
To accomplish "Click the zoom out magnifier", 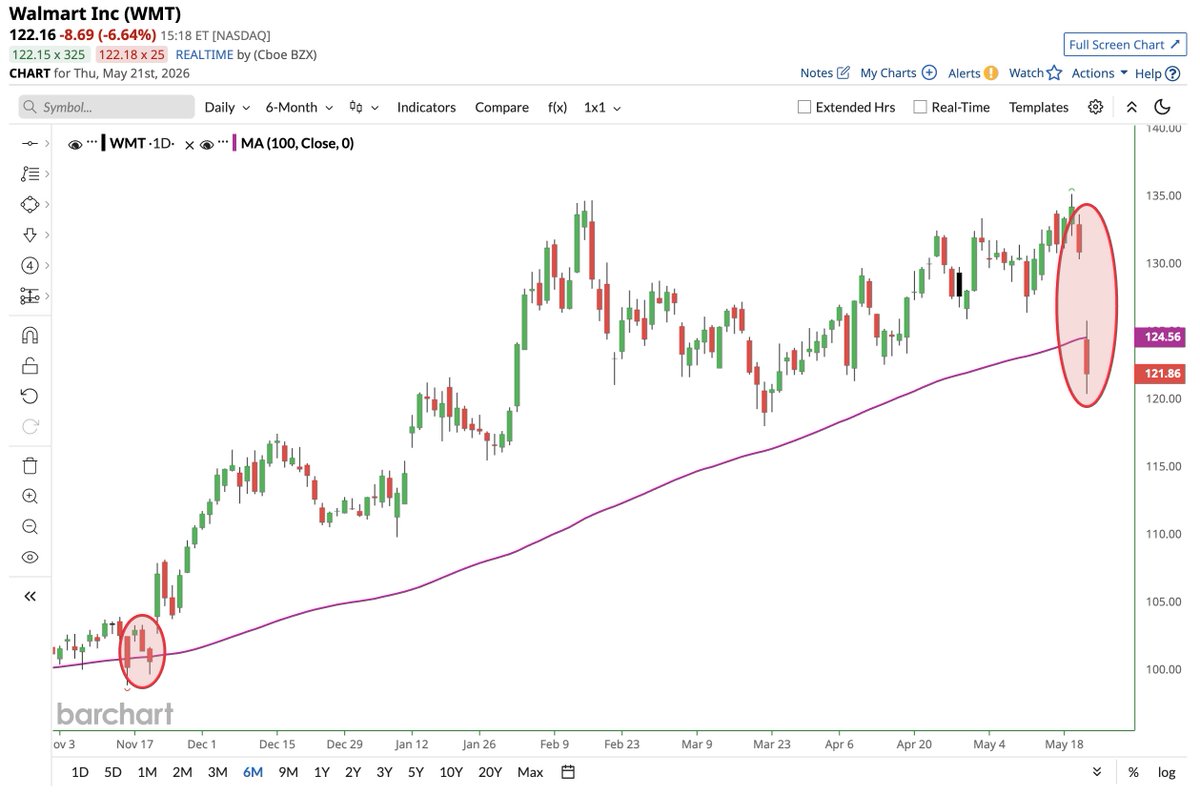I will point(29,527).
